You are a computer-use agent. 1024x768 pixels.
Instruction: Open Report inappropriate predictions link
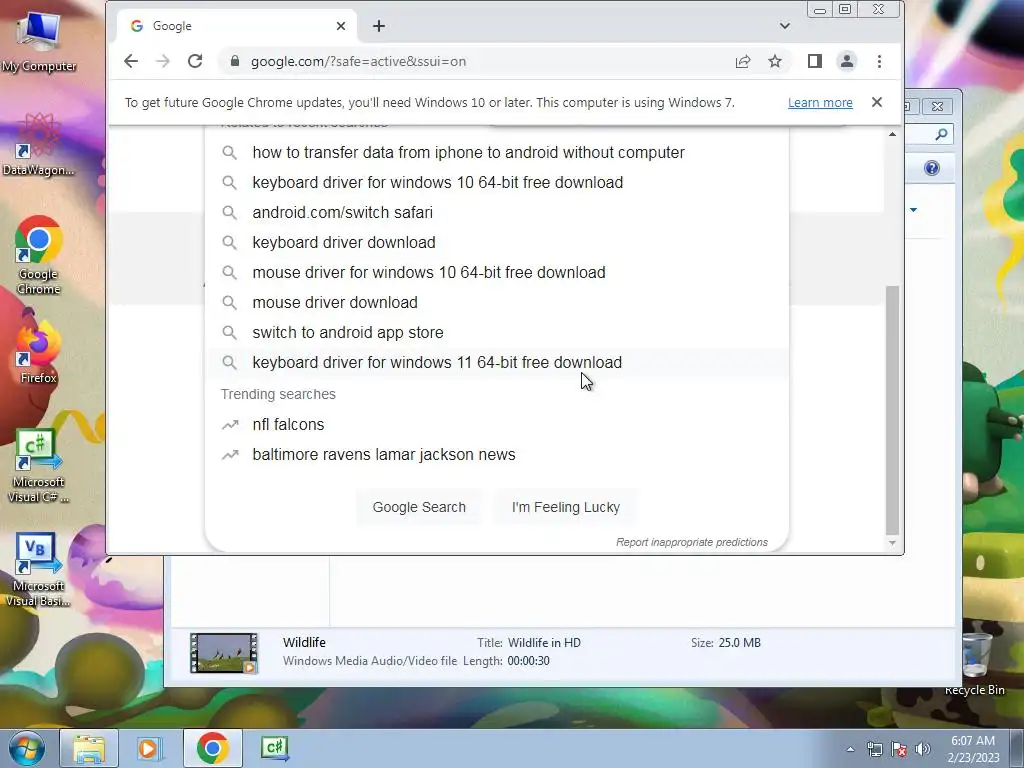pos(692,542)
